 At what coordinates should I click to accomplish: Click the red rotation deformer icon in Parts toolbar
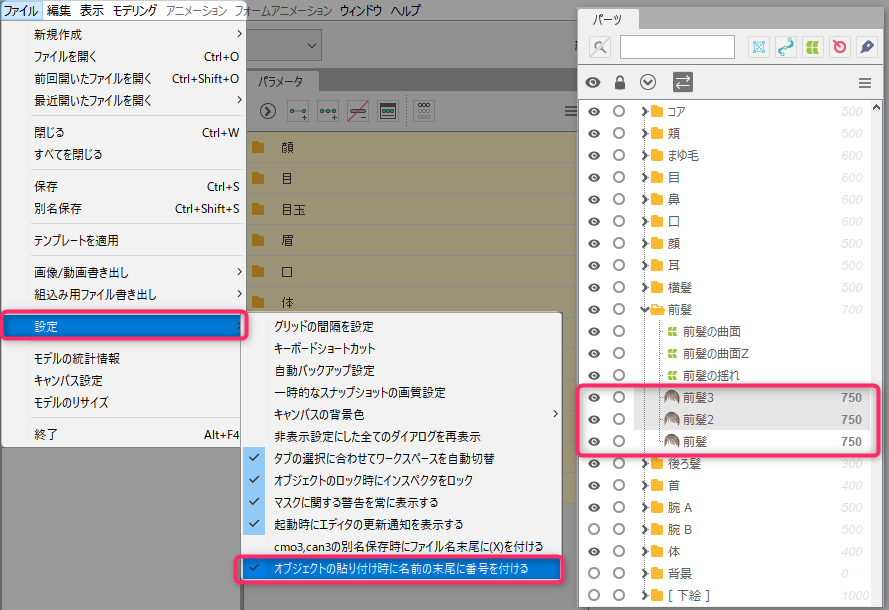pyautogui.click(x=840, y=47)
